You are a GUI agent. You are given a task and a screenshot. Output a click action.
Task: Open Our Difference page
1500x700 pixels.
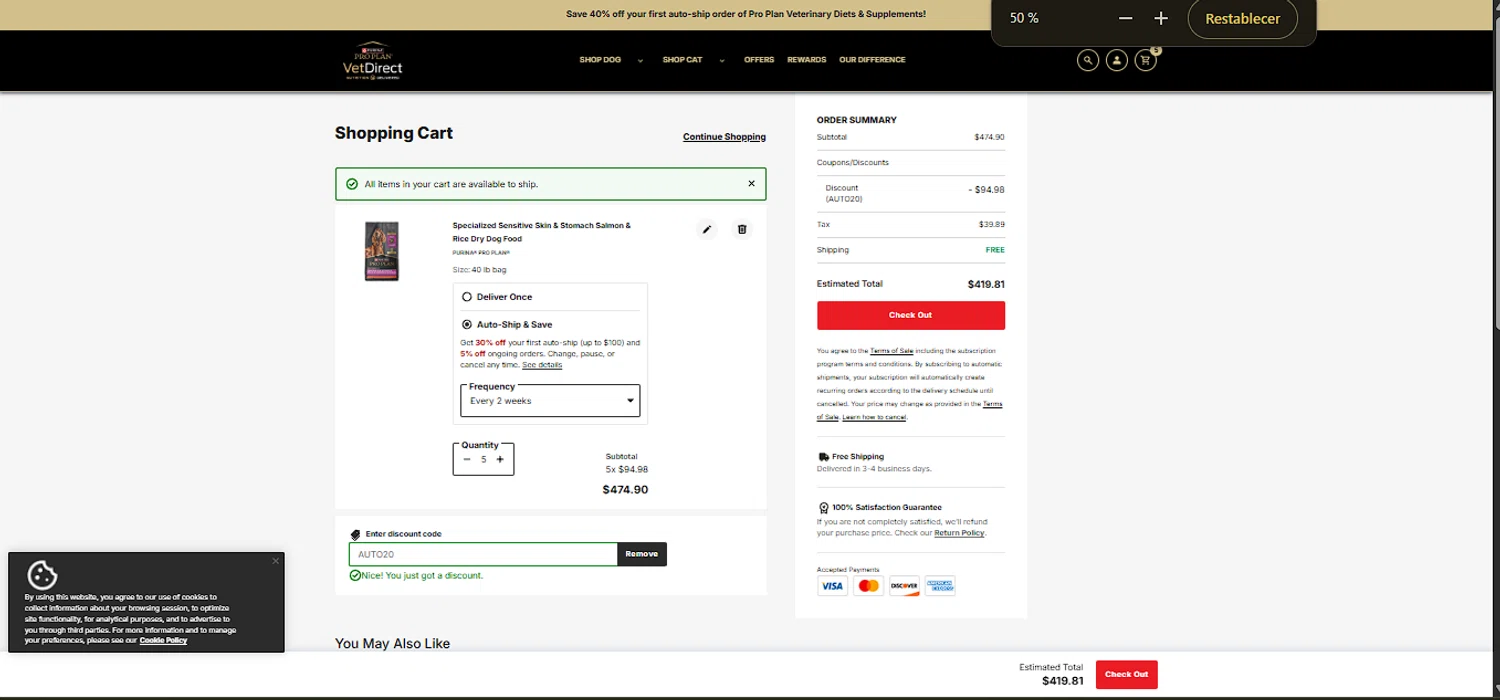872,60
